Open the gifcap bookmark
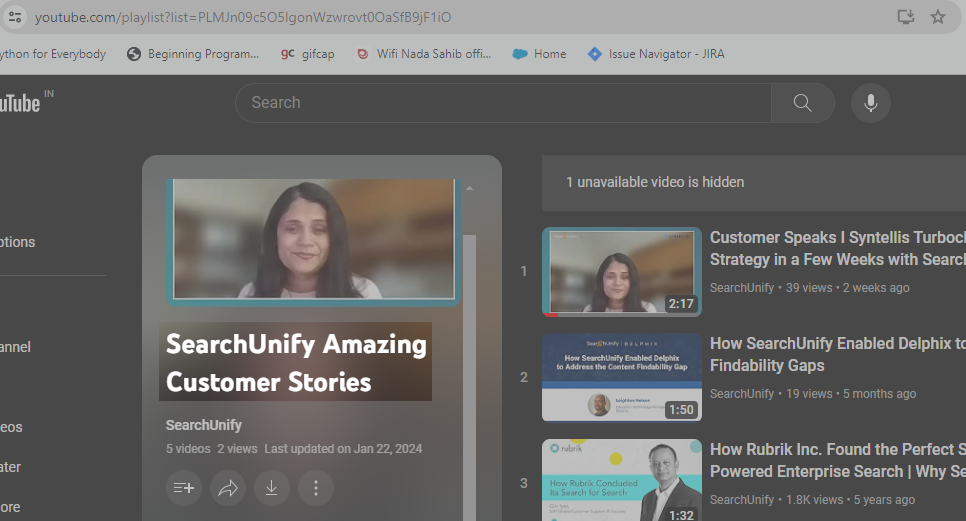This screenshot has width=966, height=521. [313, 54]
